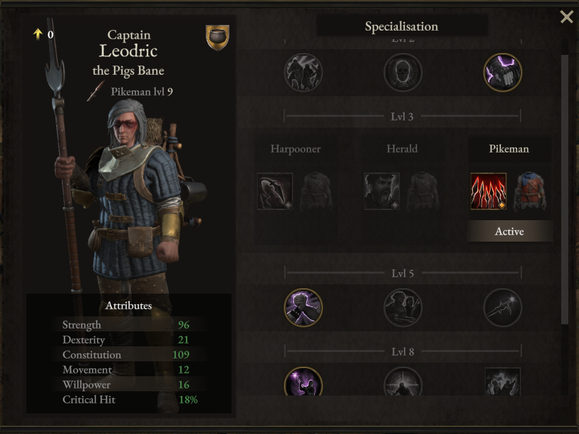Choose the mounted rider skill icon in Lvl 2 row
The width and height of the screenshot is (579, 434).
pos(303,72)
